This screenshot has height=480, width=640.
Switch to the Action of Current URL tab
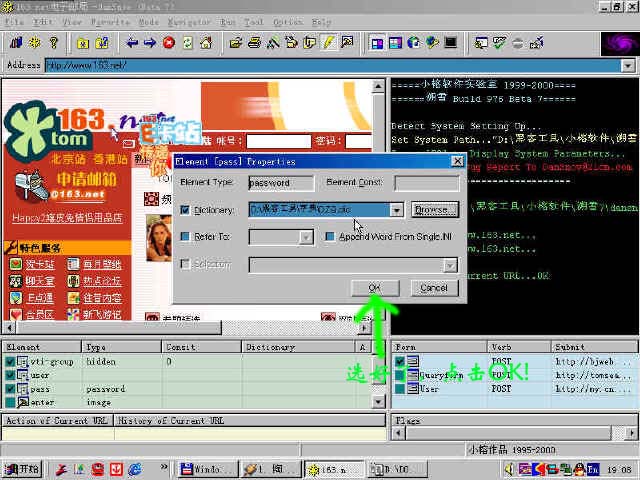point(57,420)
